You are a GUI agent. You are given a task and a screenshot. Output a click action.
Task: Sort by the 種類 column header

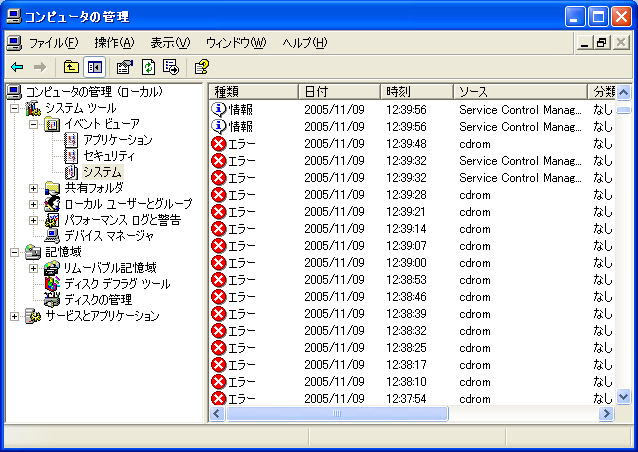click(x=254, y=92)
